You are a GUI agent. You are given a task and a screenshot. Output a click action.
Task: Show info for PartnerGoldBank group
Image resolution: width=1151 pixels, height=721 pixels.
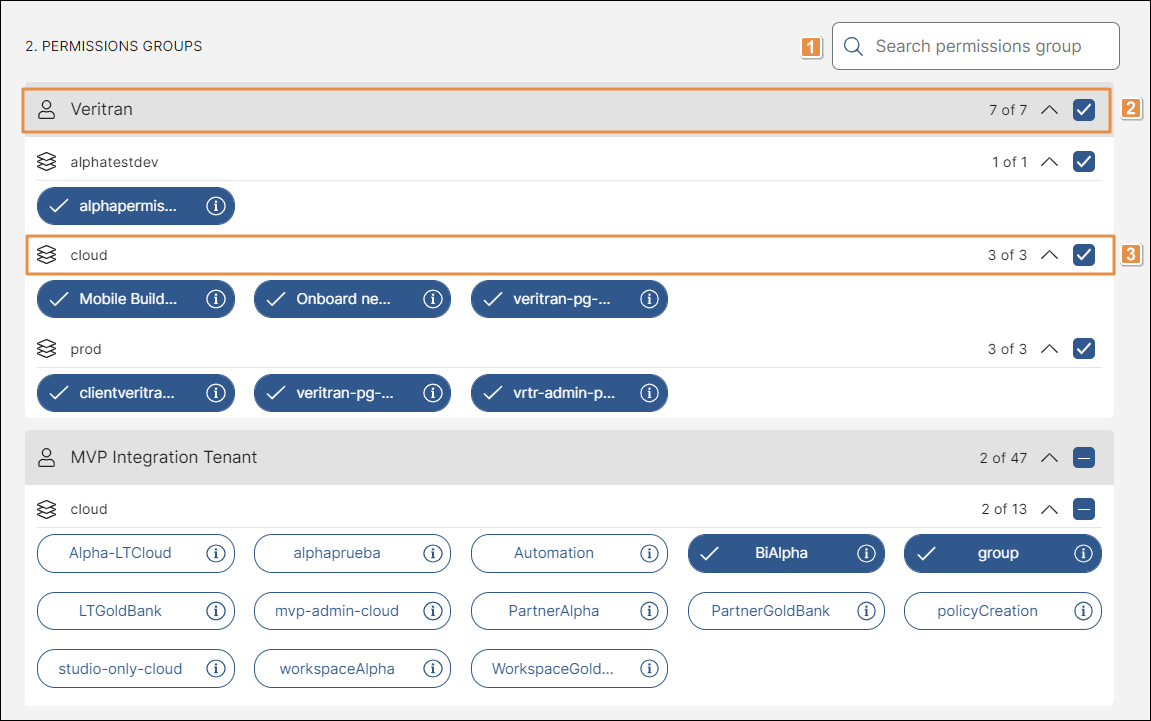click(866, 611)
